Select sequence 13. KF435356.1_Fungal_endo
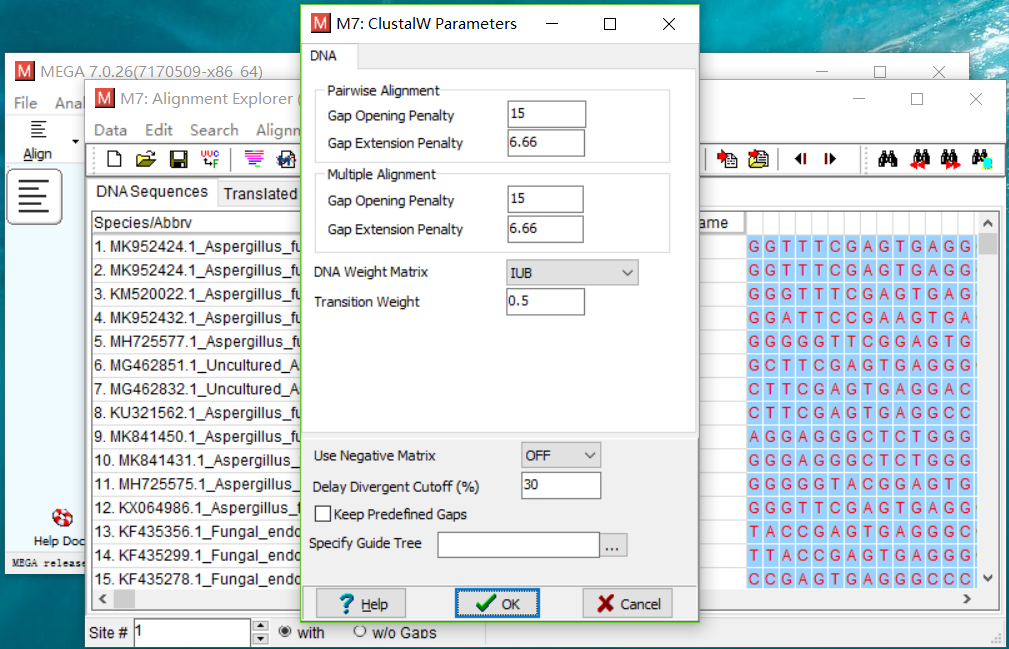Image resolution: width=1009 pixels, height=649 pixels. 196,532
